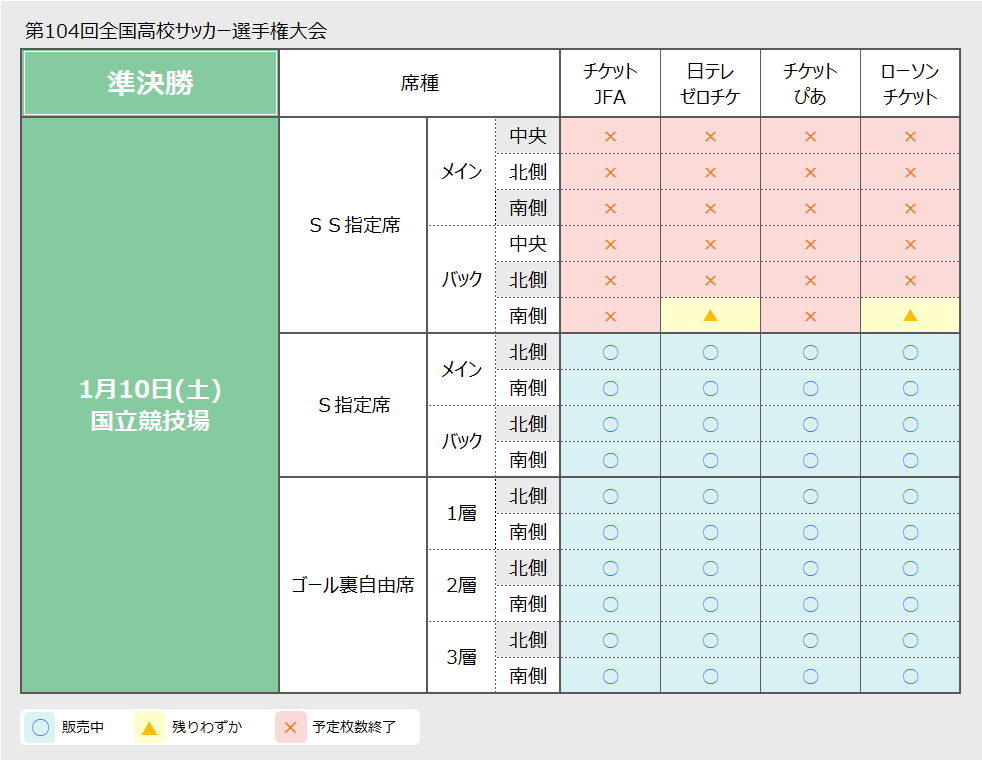This screenshot has height=760, width=982.
Task: Click the yellow triangle icon in the 残りわずか legend
Action: (x=149, y=727)
